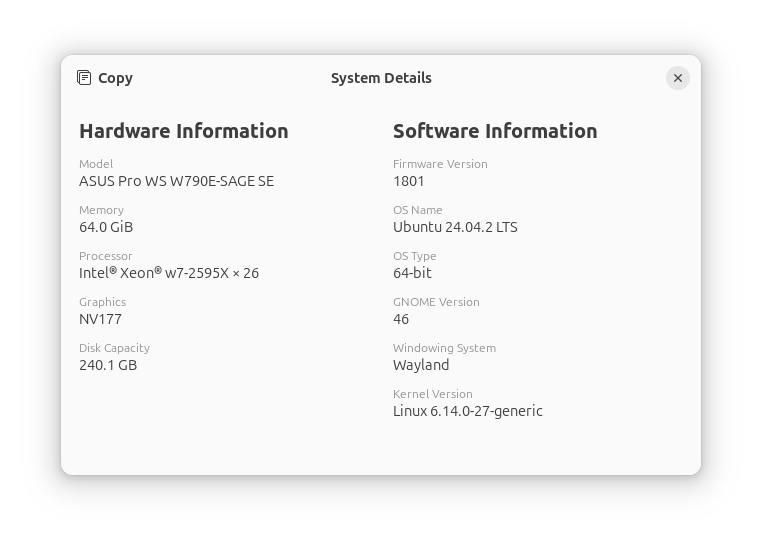
Task: Click the Disk Capacity label
Action: coord(114,348)
